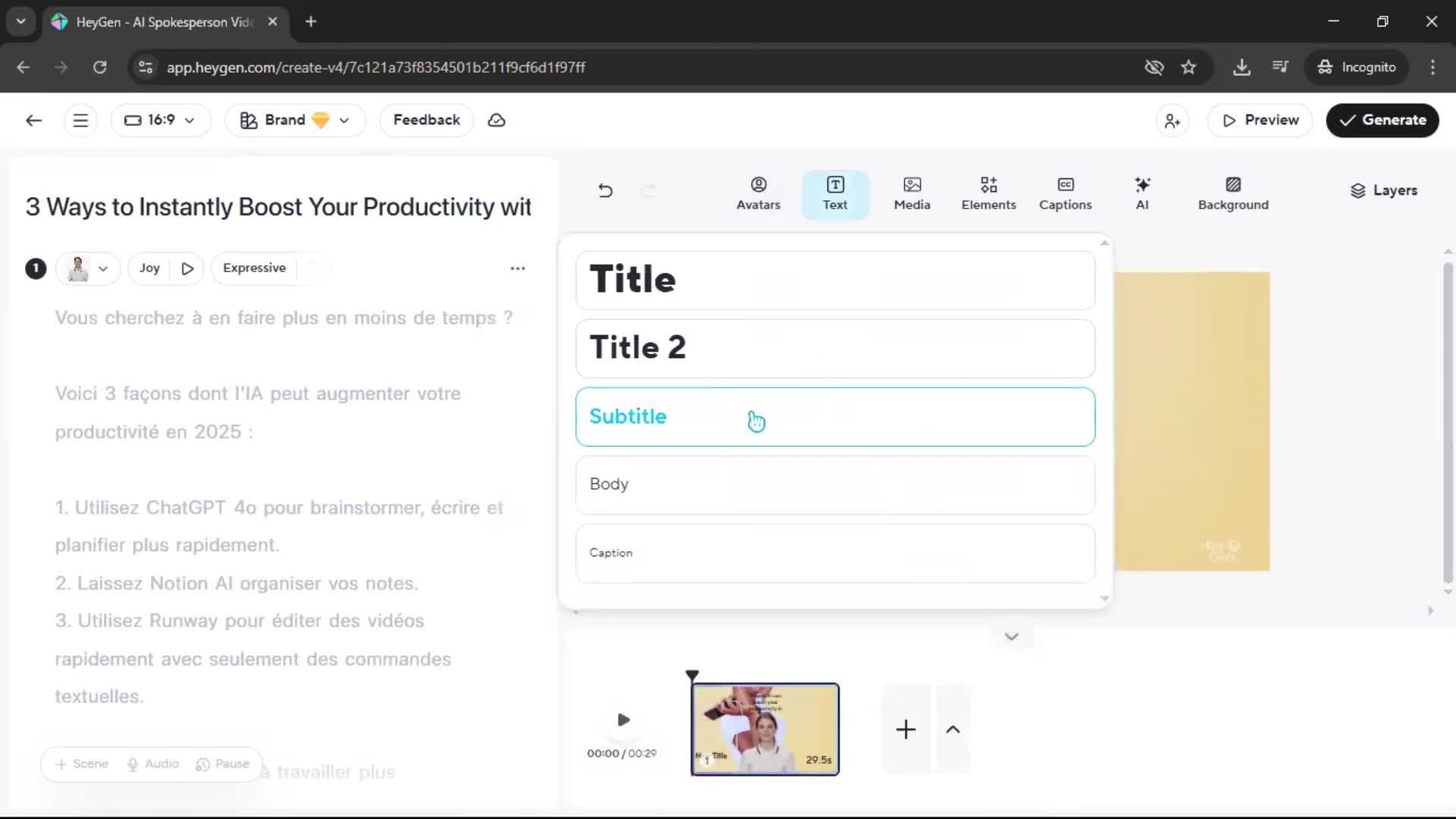Expand the 16:9 aspect ratio dropdown
1456x819 pixels.
160,121
